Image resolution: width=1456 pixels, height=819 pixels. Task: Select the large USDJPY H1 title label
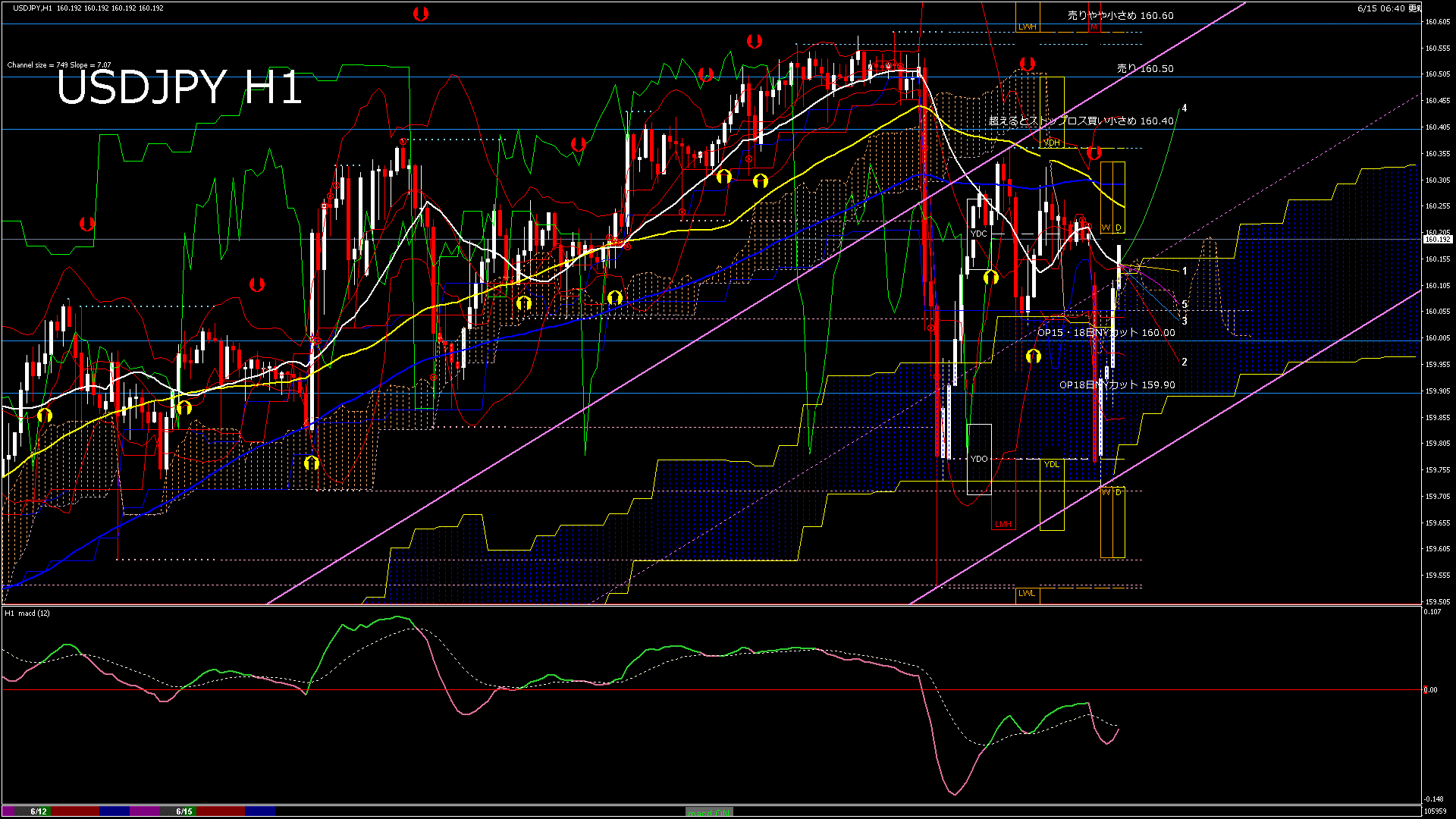pos(180,88)
